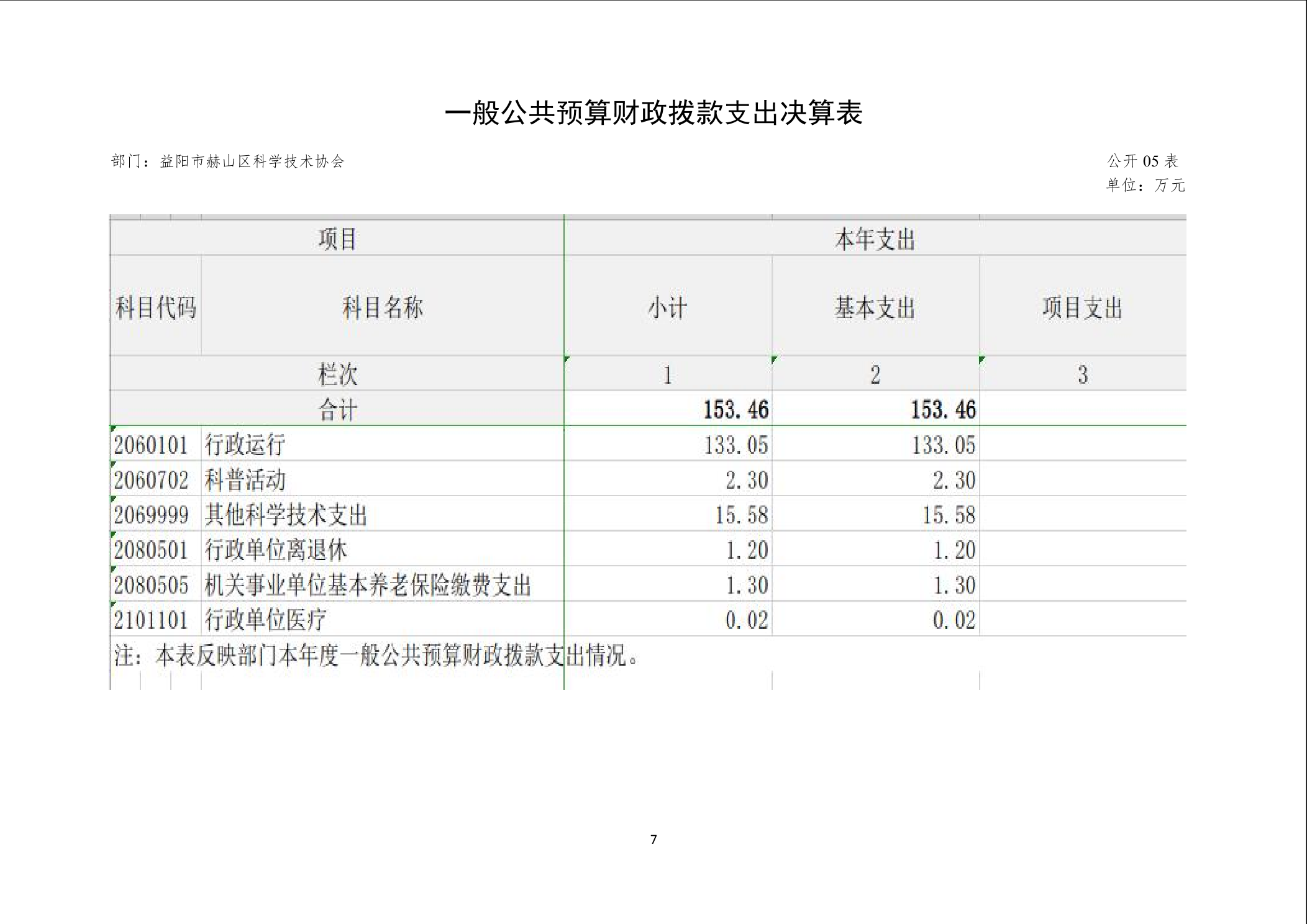
Task: Click the department label 益阳市赫山区科学技术协会
Action: pyautogui.click(x=252, y=161)
